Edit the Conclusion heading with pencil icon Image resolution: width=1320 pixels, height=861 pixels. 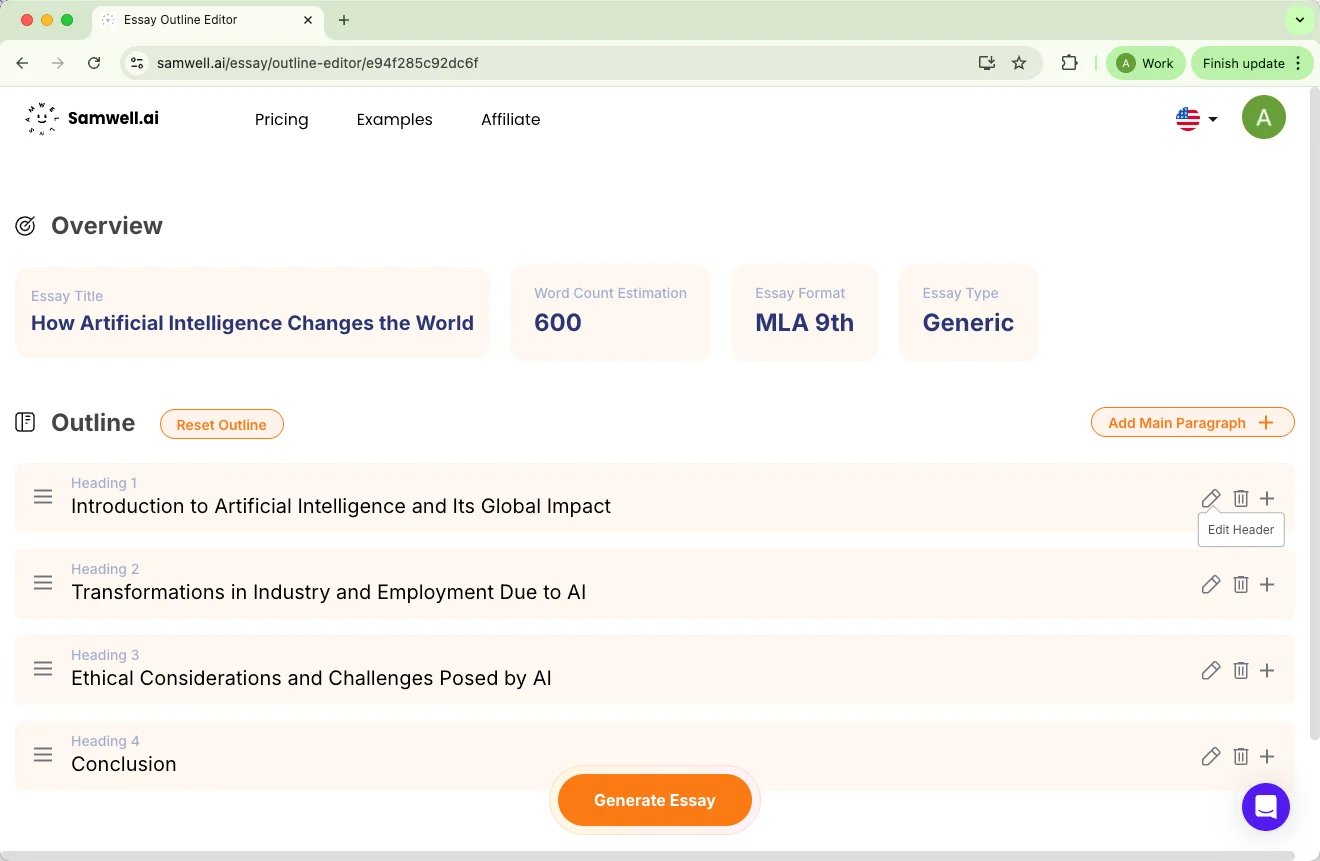pyautogui.click(x=1210, y=757)
